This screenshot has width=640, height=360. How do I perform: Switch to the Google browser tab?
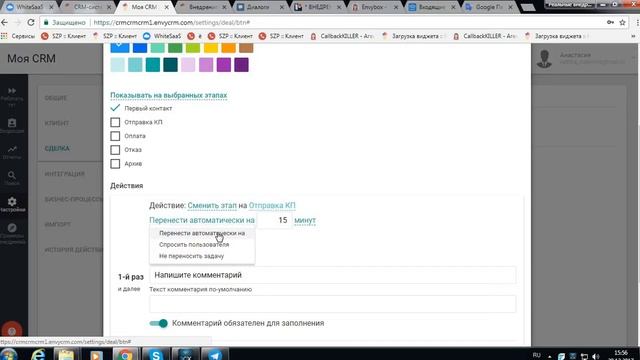click(x=489, y=7)
